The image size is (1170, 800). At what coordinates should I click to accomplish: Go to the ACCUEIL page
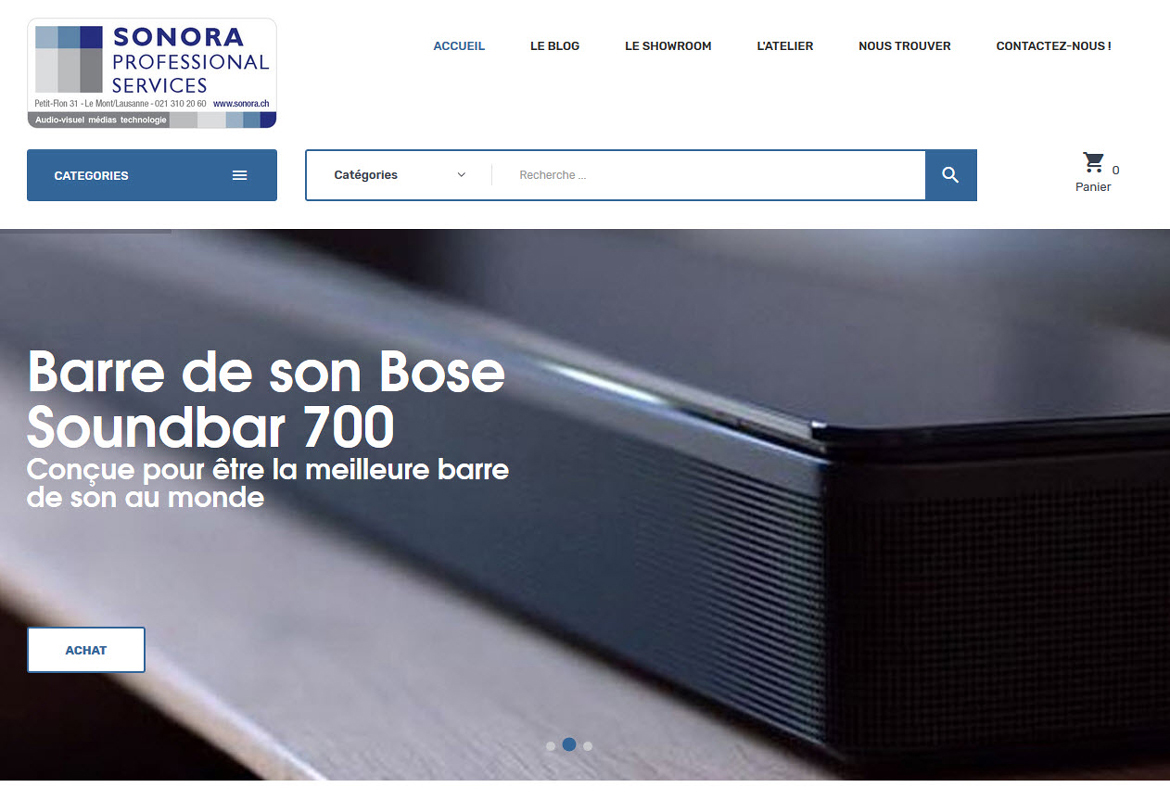click(459, 46)
